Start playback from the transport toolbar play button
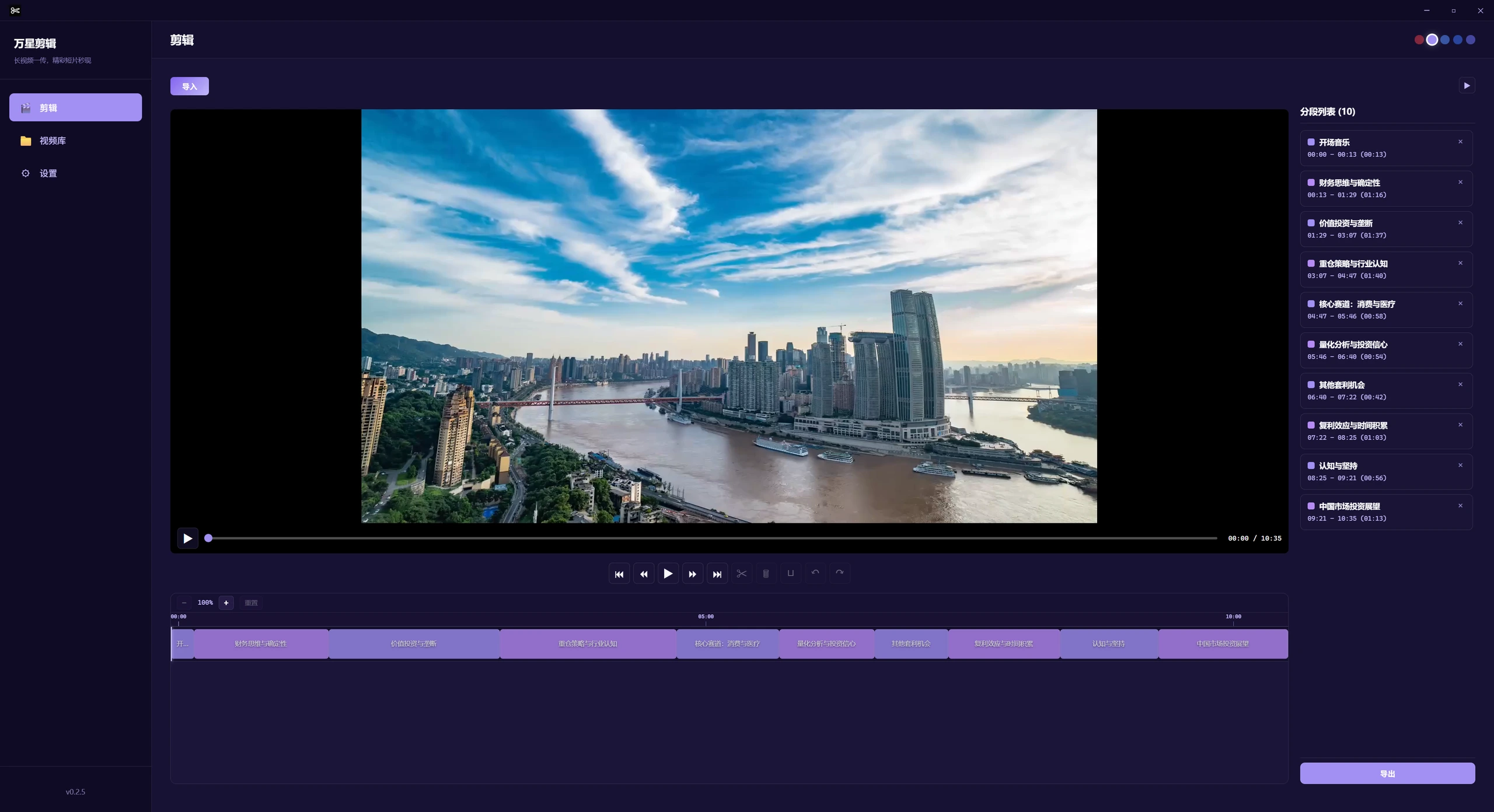 [x=668, y=574]
